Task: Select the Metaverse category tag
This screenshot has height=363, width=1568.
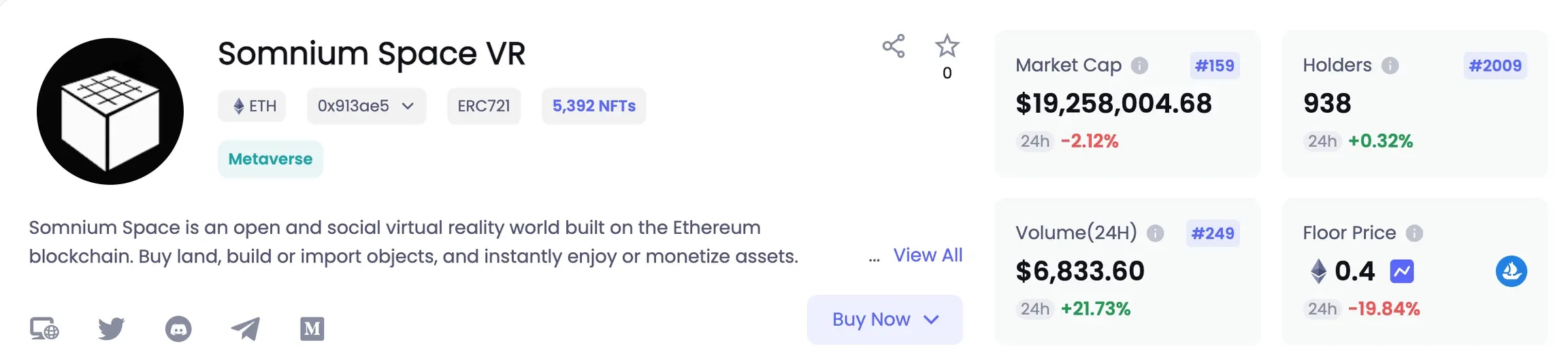Action: pos(270,159)
